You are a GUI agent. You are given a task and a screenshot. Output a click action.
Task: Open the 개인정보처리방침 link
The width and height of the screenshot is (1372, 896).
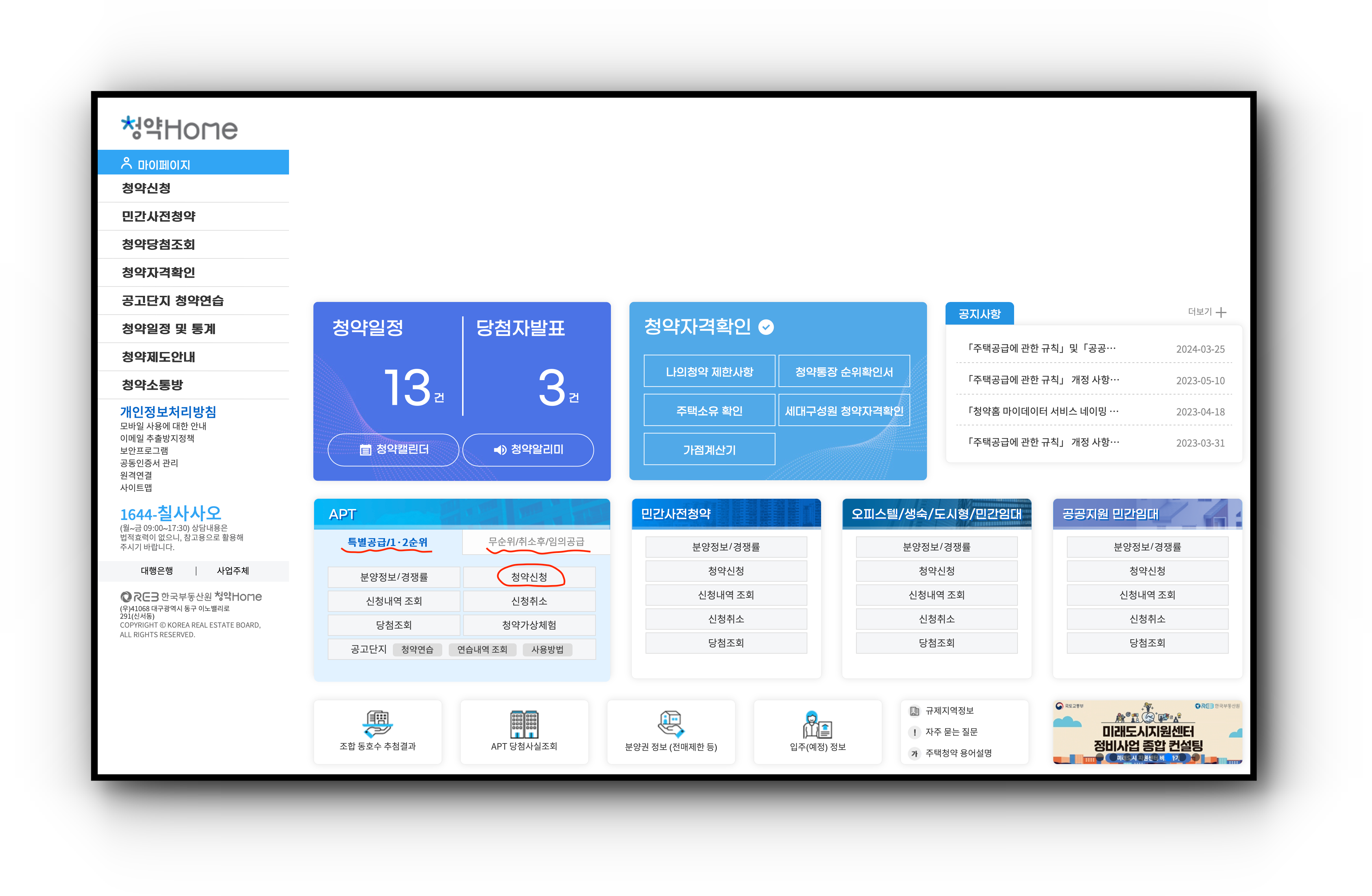point(168,412)
